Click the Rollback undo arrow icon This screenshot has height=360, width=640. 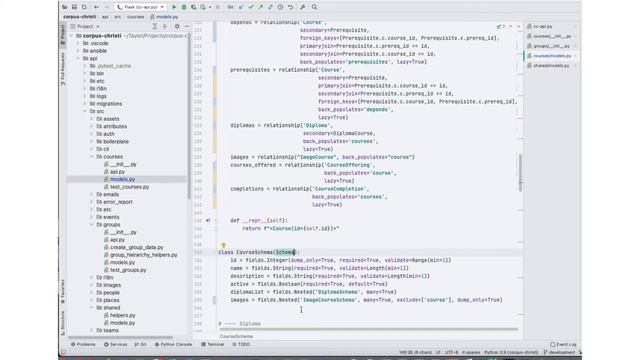[290, 7]
